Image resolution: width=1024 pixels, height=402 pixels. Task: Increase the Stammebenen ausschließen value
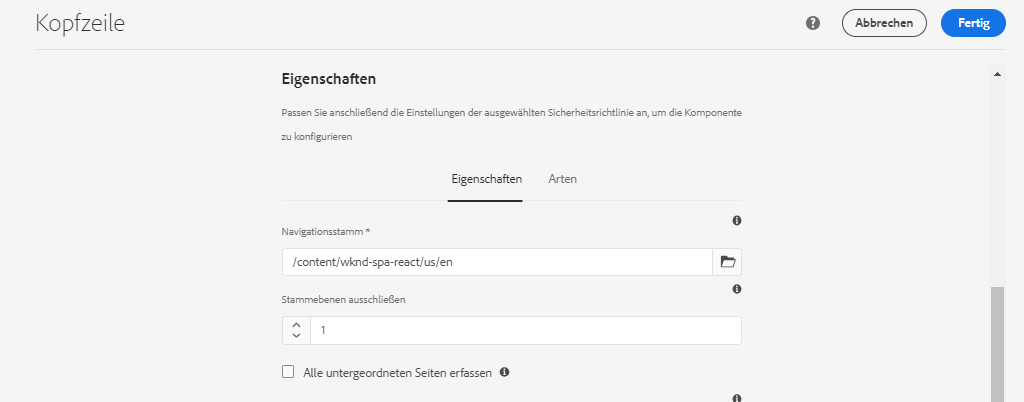click(x=296, y=324)
